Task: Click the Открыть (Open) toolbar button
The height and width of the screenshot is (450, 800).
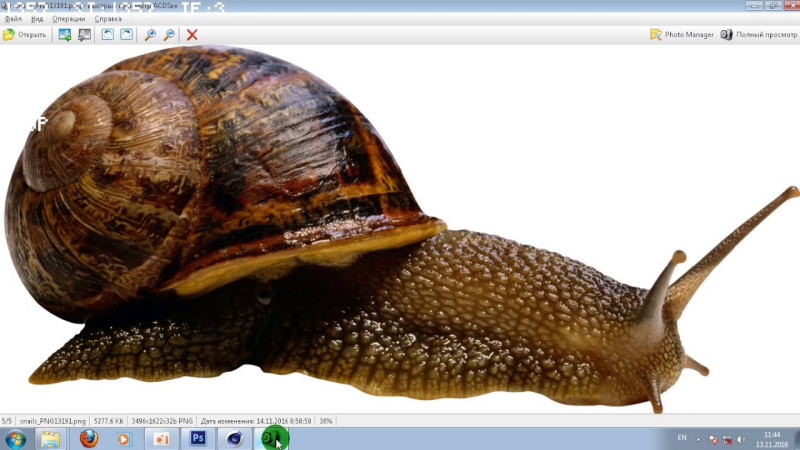Action: click(25, 35)
